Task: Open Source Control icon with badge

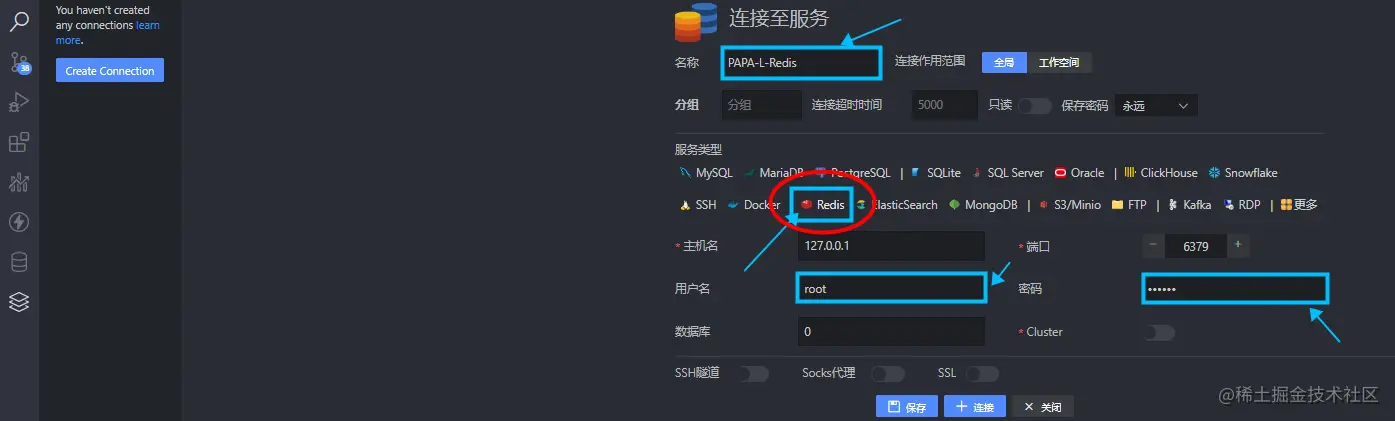Action: 19,63
